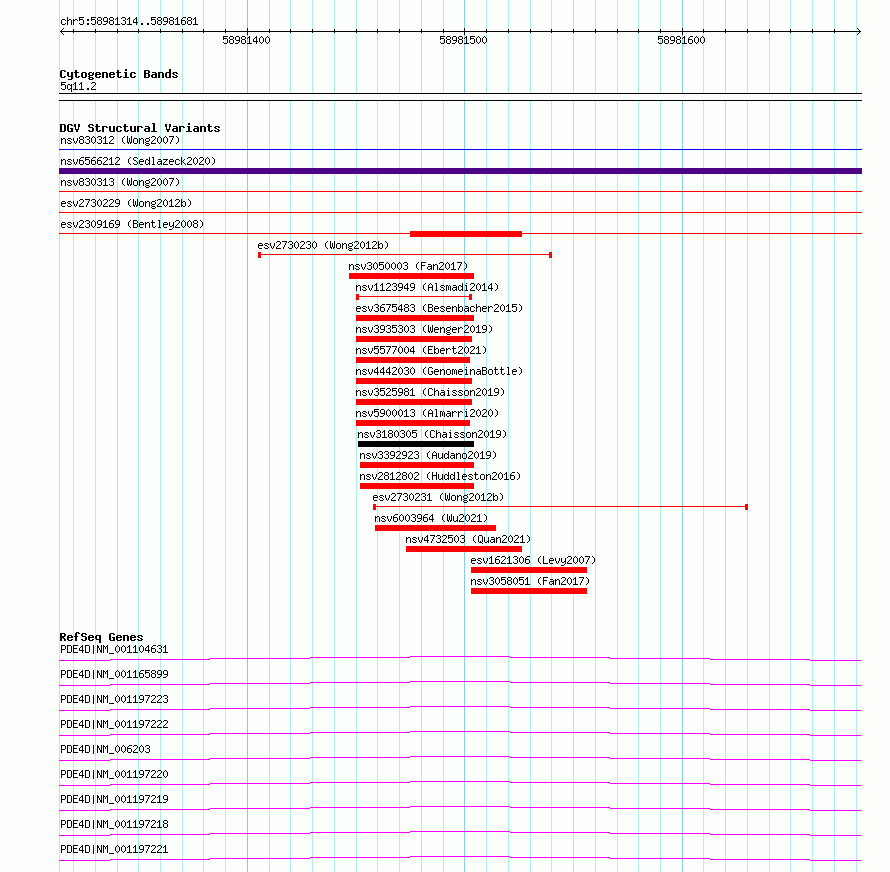
Task: Open variant nsv5577004 (Ebert2021)
Action: 421,350
